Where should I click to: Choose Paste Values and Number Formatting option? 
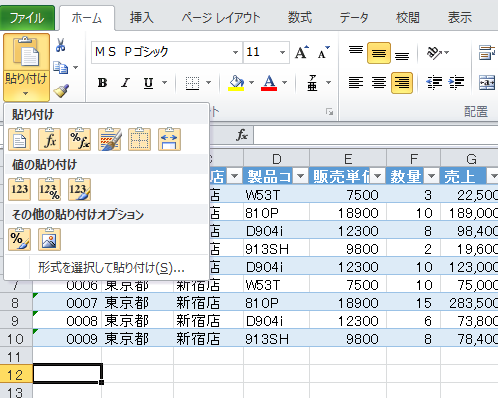click(x=49, y=189)
